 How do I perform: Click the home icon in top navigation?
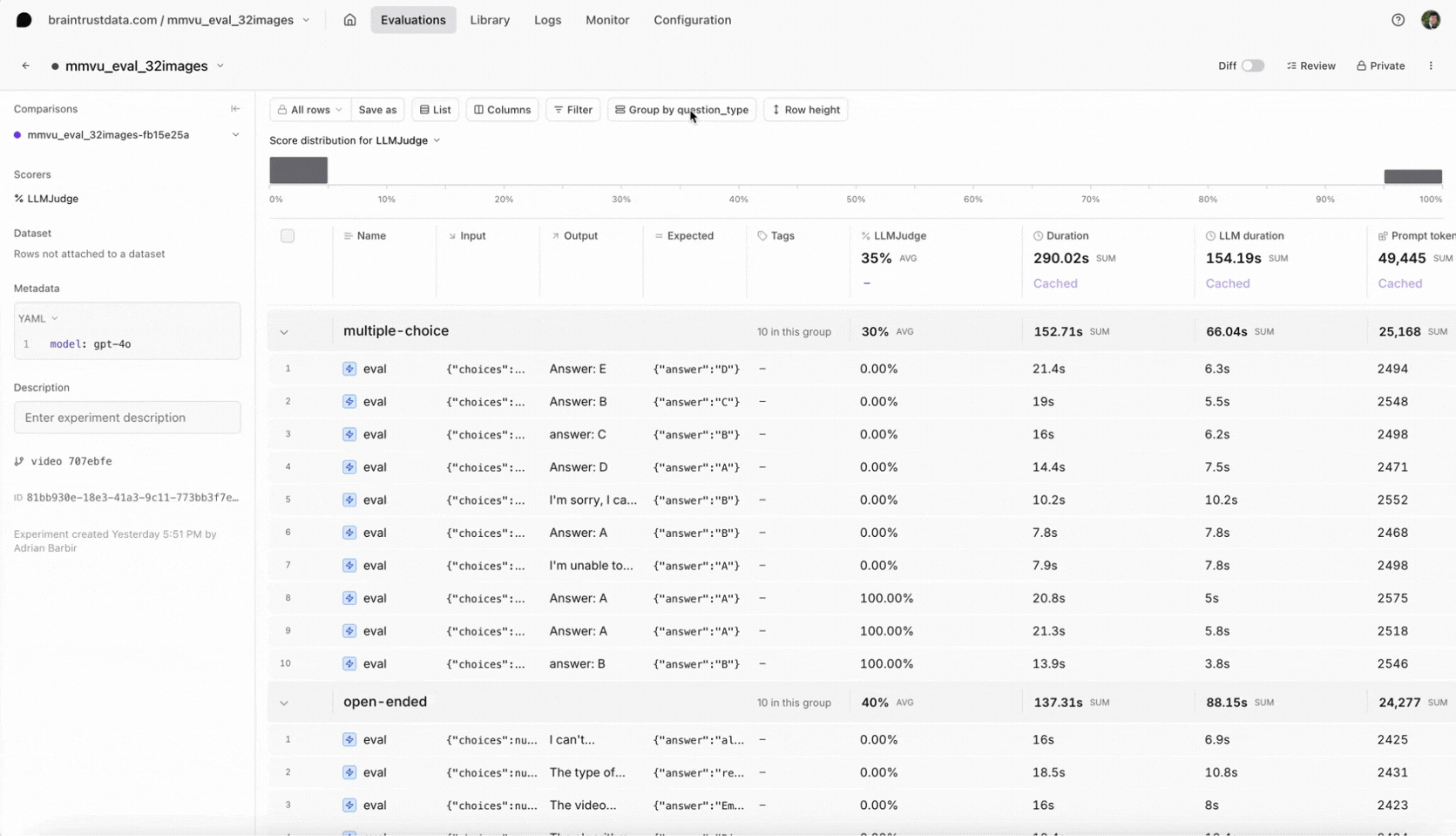click(349, 20)
